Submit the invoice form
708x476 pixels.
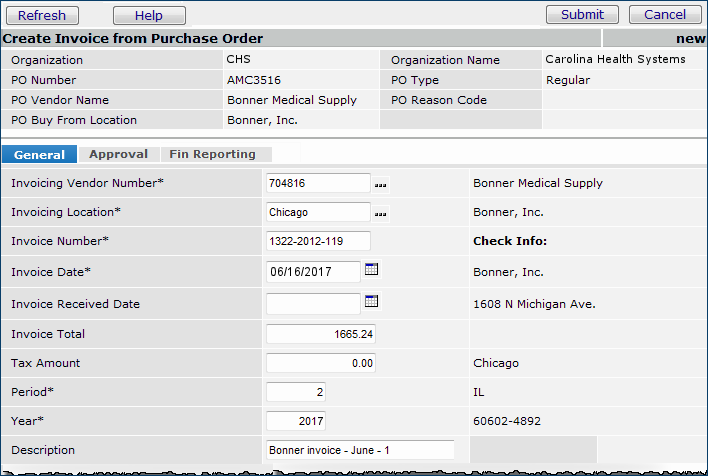[x=582, y=15]
